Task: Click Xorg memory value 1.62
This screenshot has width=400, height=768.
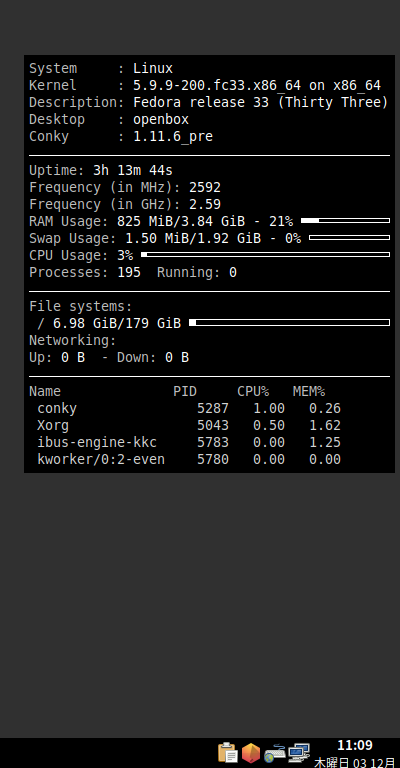Action: [325, 426]
